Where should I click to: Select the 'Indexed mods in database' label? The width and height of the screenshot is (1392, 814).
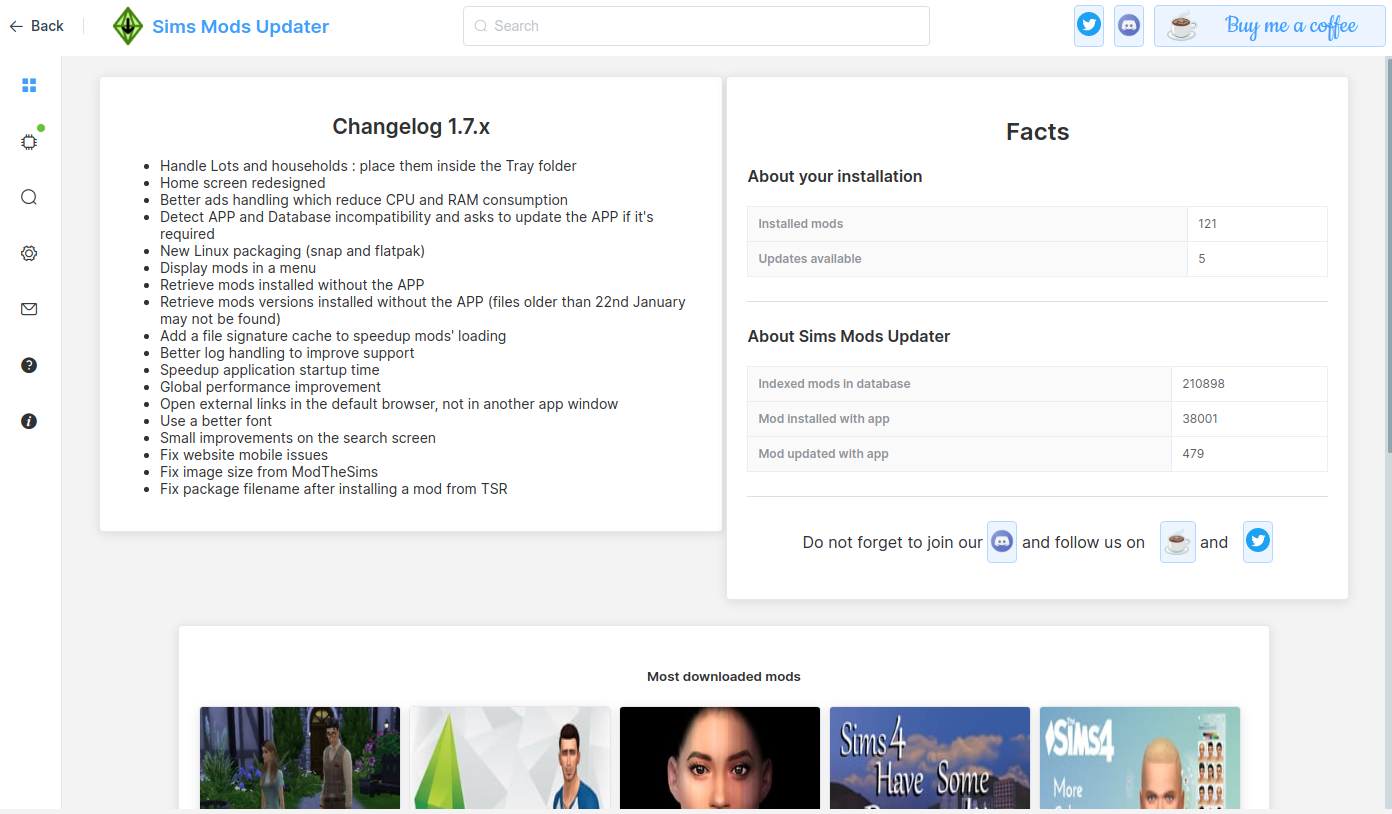coord(834,384)
